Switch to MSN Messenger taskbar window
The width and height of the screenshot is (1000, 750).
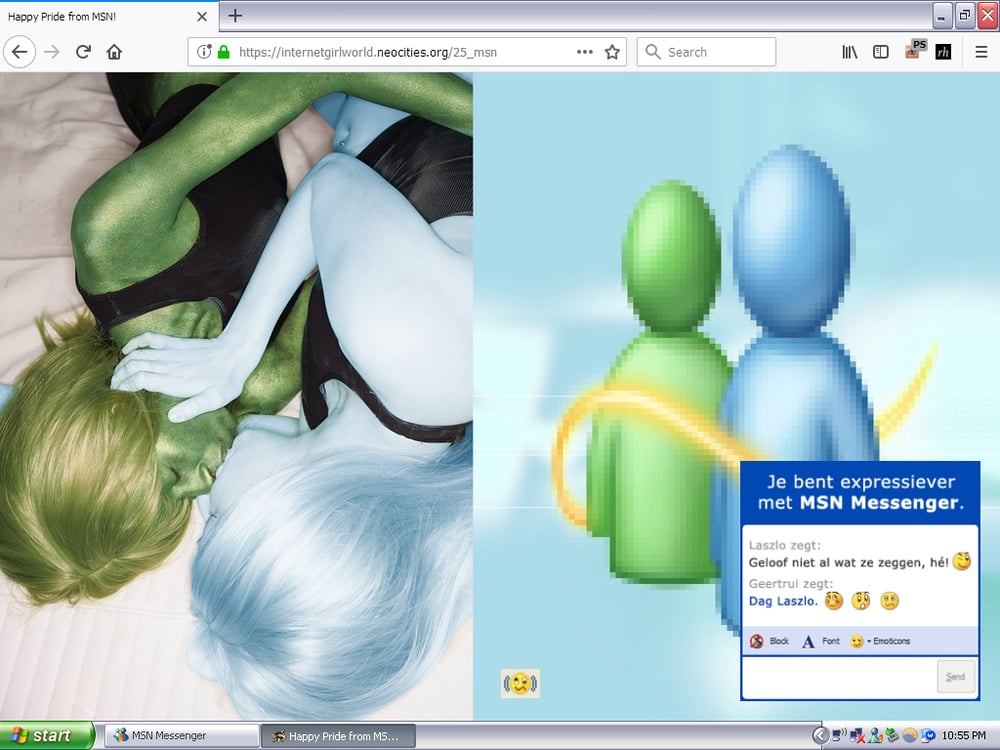182,736
